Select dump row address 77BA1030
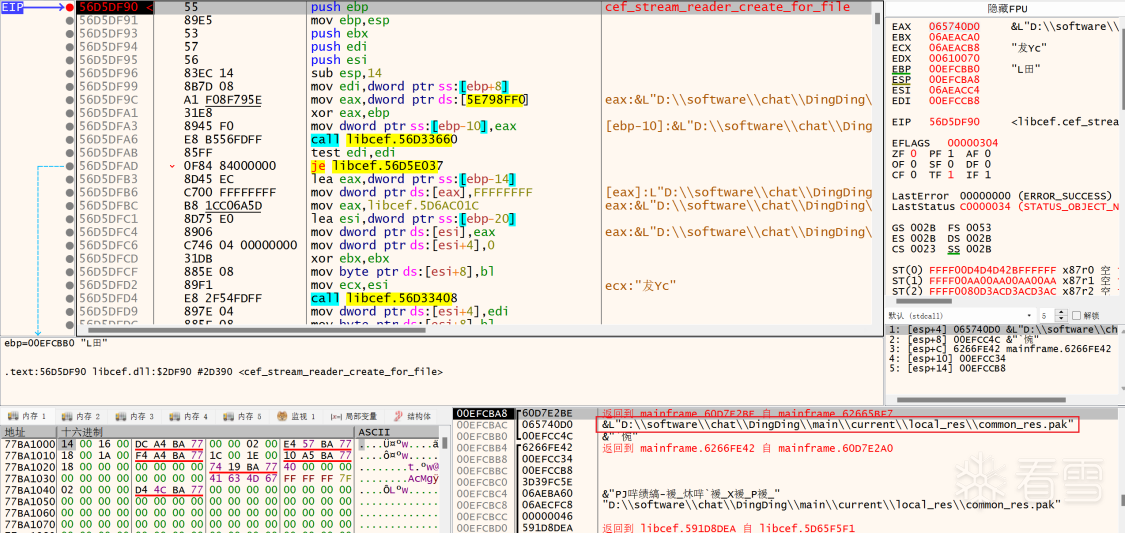This screenshot has width=1125, height=533. [29, 478]
